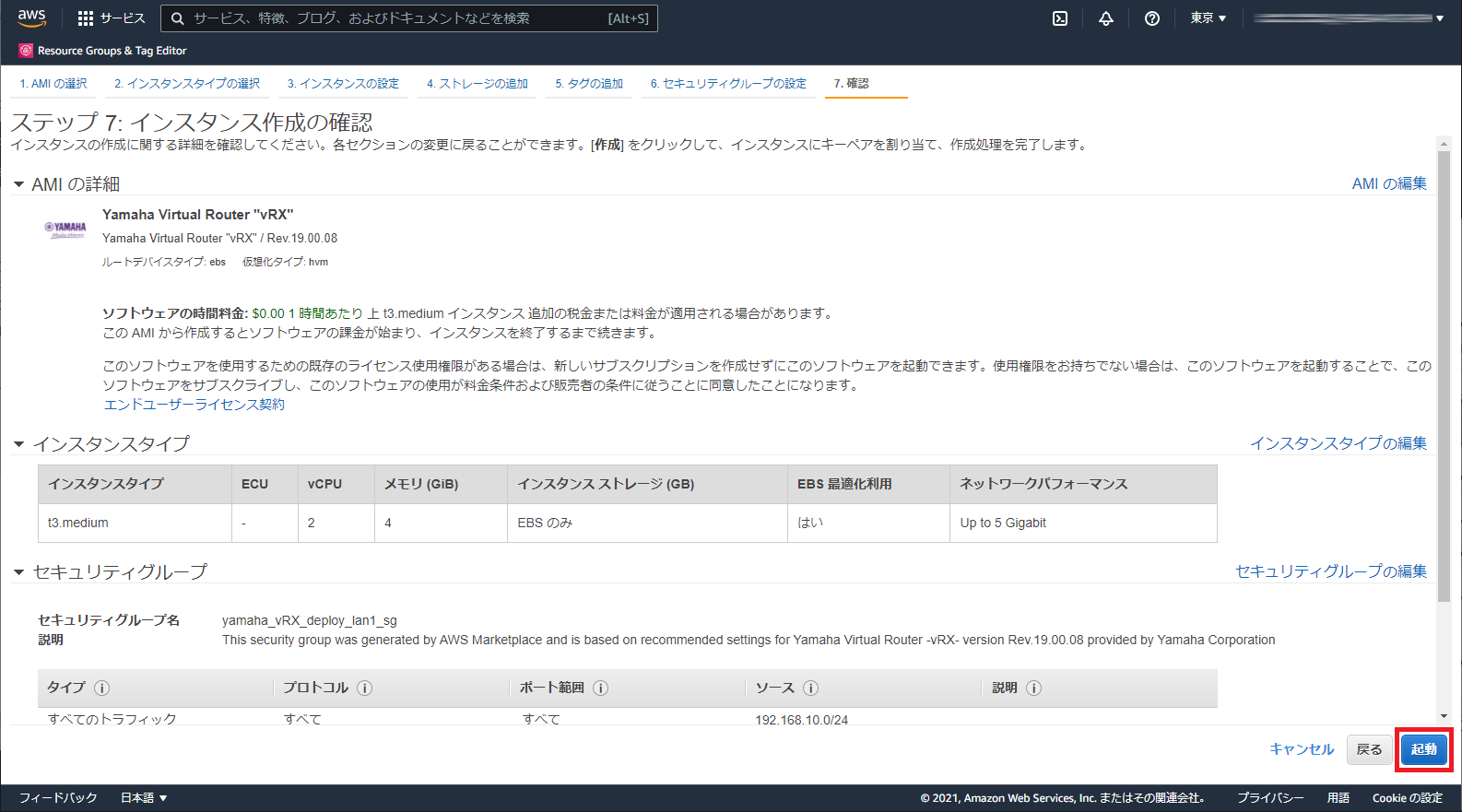Click info icon next to タイプ column
Image resolution: width=1462 pixels, height=812 pixels.
(x=102, y=688)
